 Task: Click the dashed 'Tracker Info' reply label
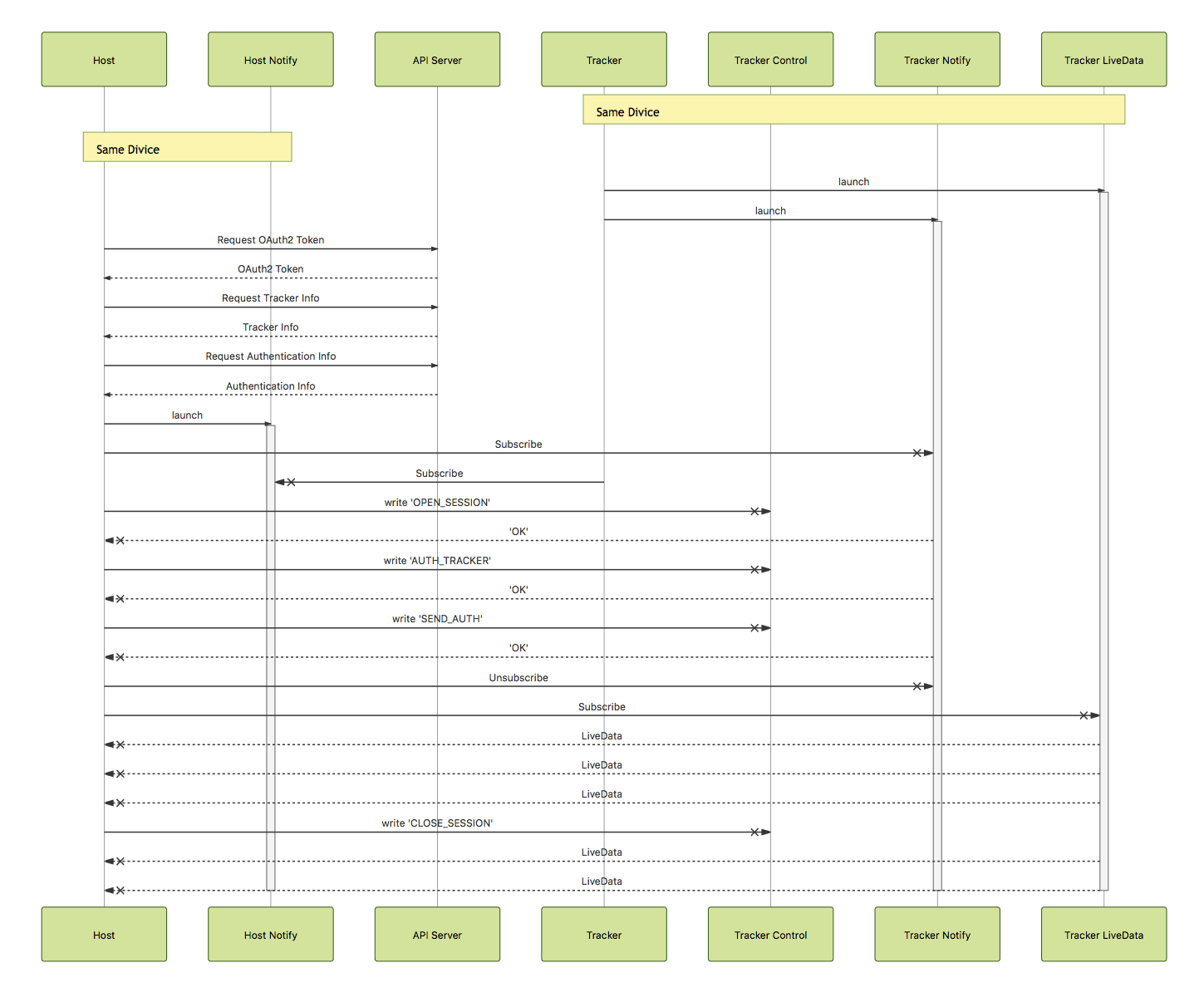[x=271, y=327]
